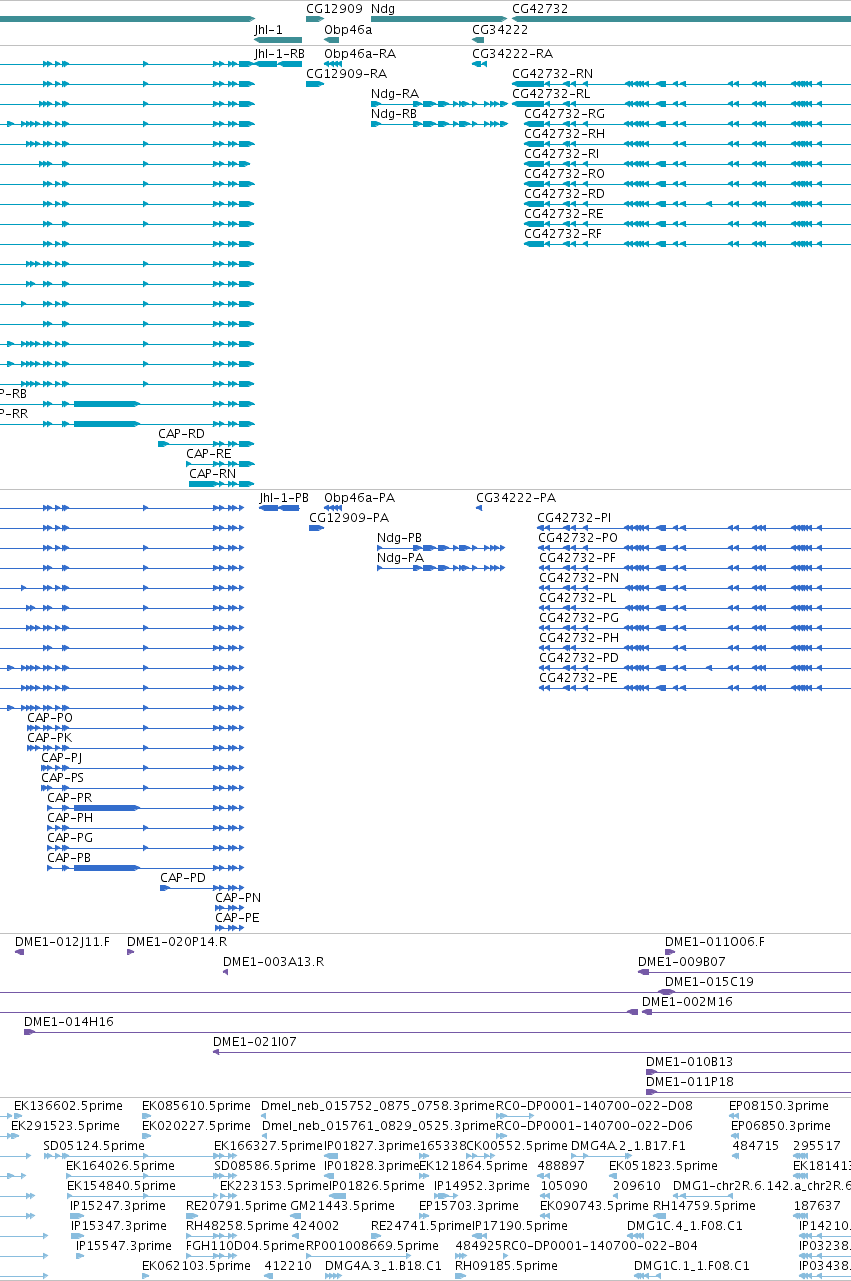Click transcript label CAP-RE

pyautogui.click(x=209, y=453)
